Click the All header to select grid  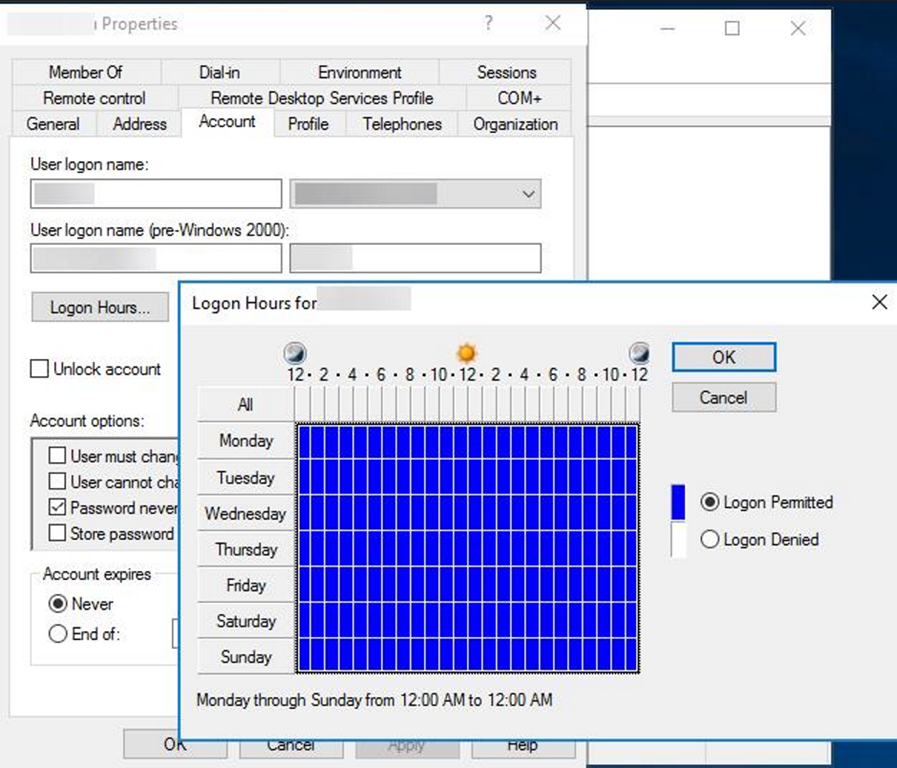tap(245, 405)
